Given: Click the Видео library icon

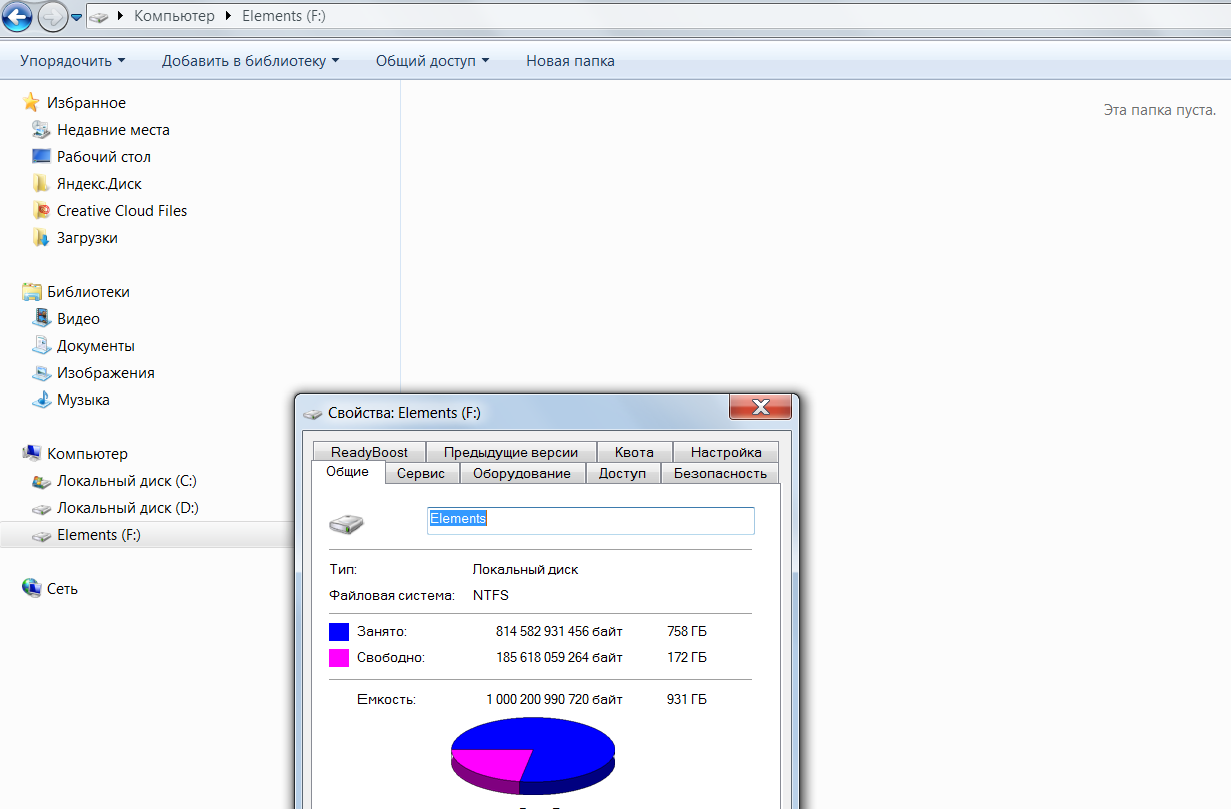Looking at the screenshot, I should point(41,319).
